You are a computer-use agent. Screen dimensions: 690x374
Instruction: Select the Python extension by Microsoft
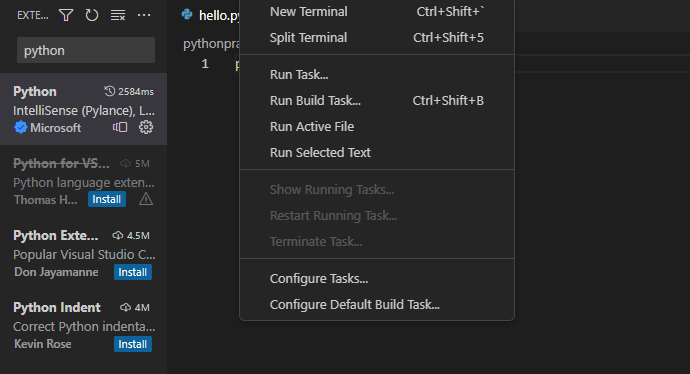click(84, 109)
